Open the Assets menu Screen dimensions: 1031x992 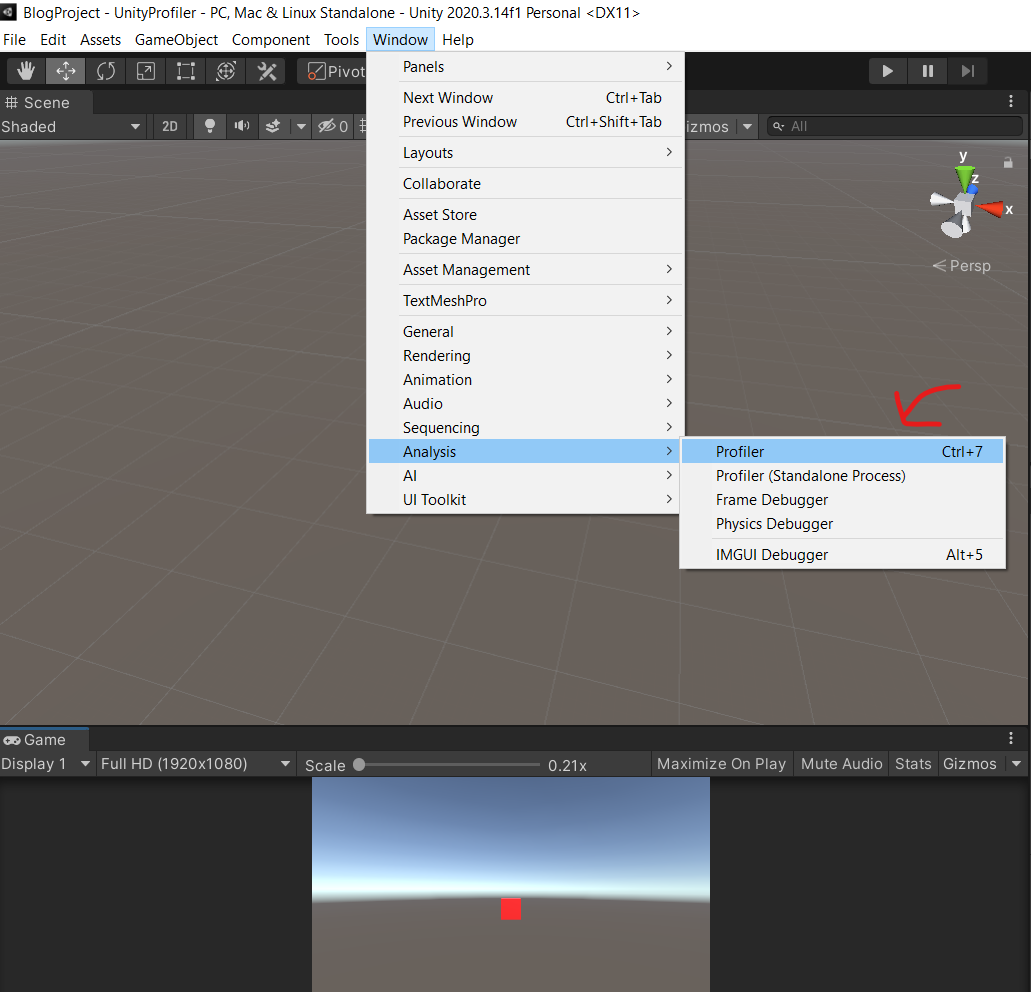101,39
